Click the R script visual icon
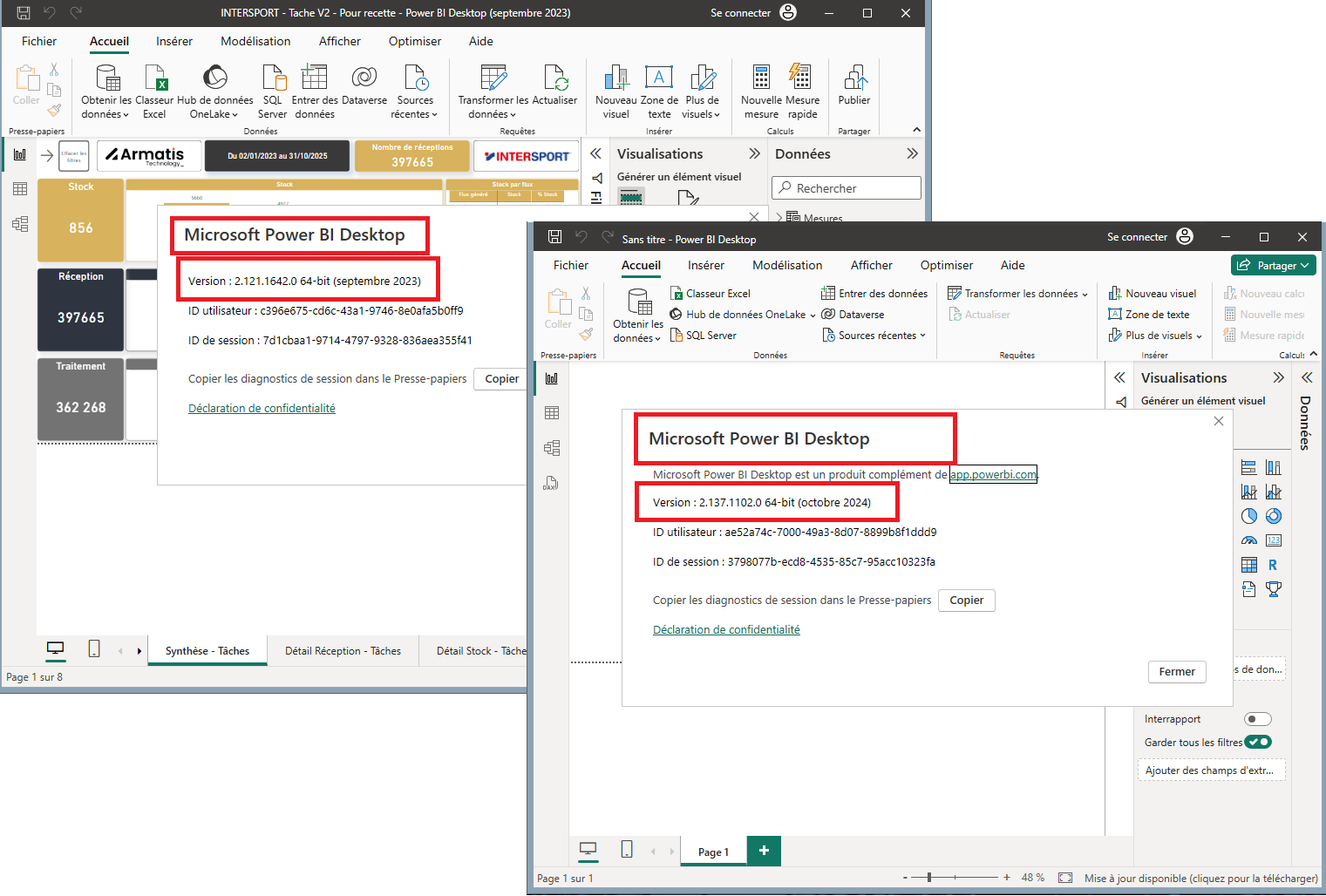 pos(1273,565)
